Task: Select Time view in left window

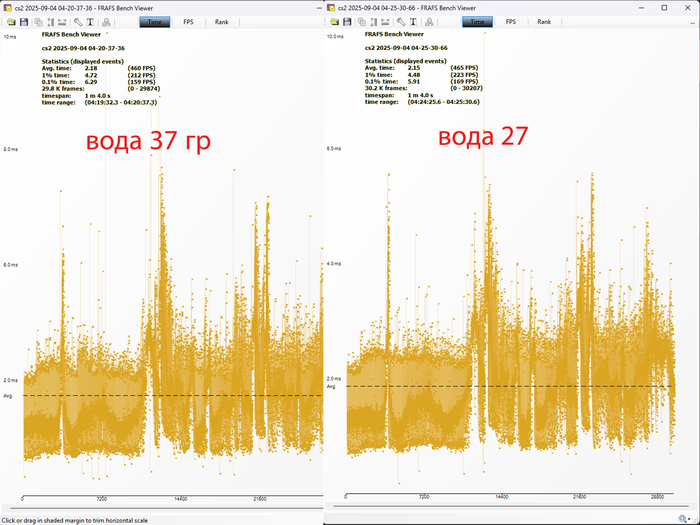Action: [x=155, y=21]
